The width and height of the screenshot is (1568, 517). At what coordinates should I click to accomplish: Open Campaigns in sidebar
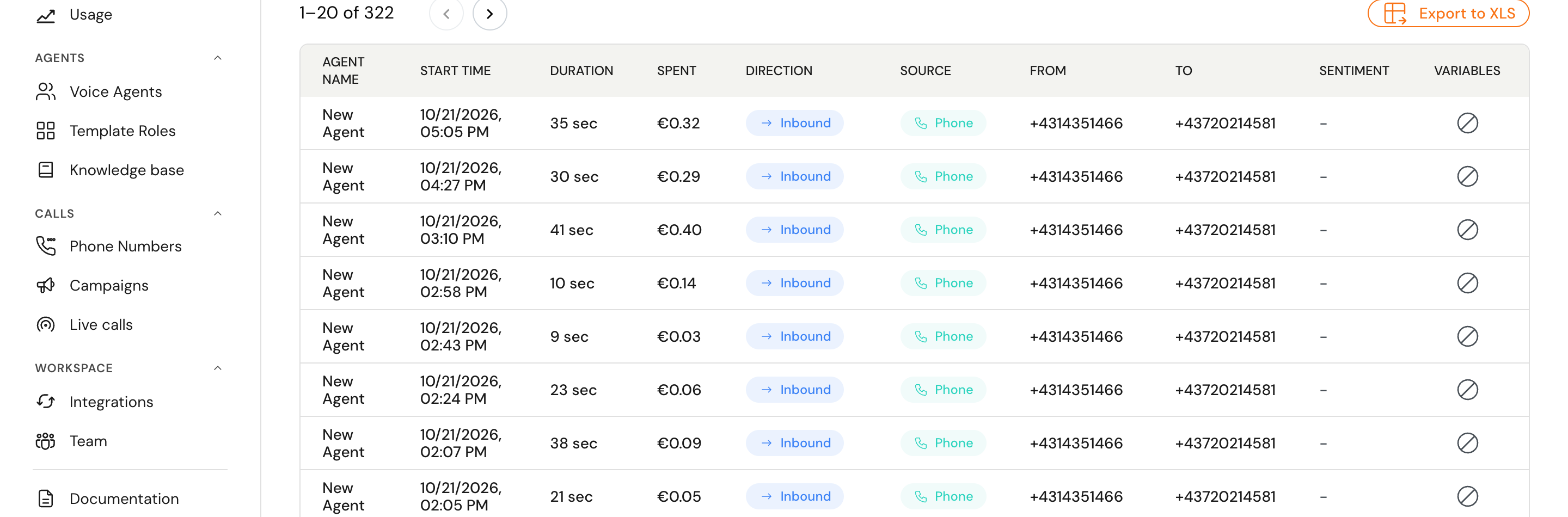109,285
